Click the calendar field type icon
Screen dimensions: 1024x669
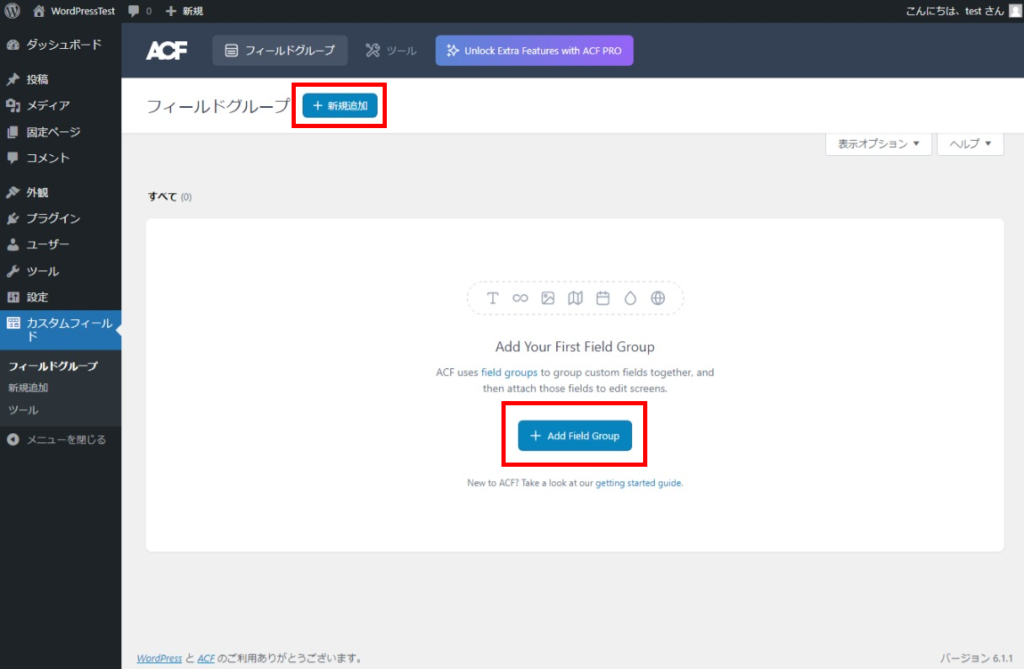tap(604, 297)
